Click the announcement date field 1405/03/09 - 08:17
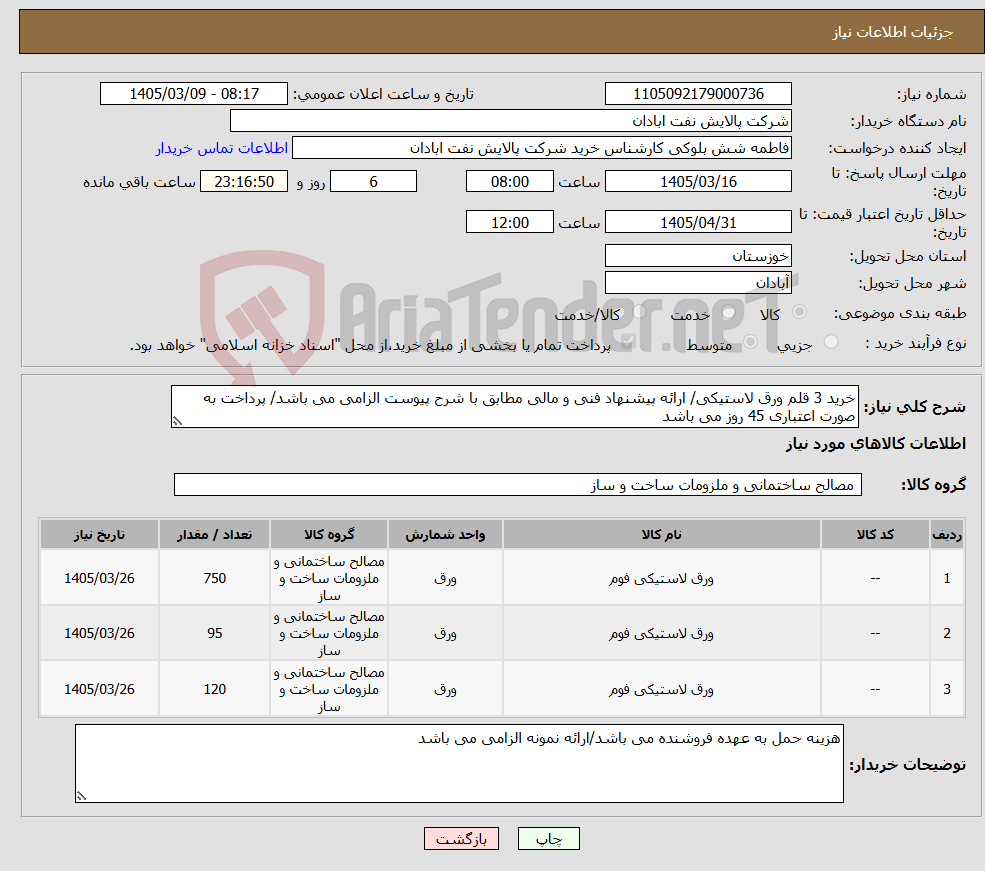Image resolution: width=985 pixels, height=871 pixels. coord(193,94)
